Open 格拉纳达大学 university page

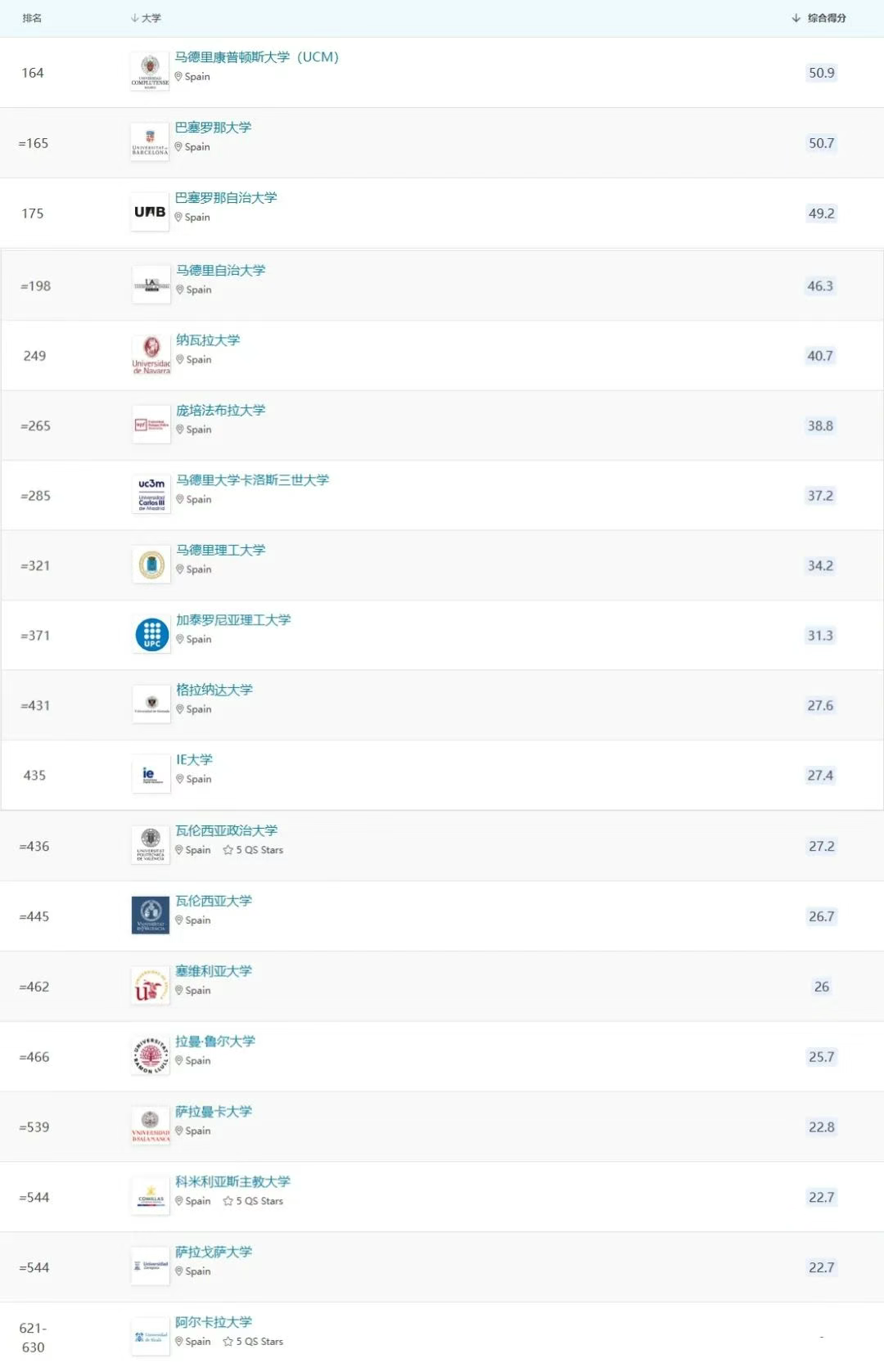point(214,690)
